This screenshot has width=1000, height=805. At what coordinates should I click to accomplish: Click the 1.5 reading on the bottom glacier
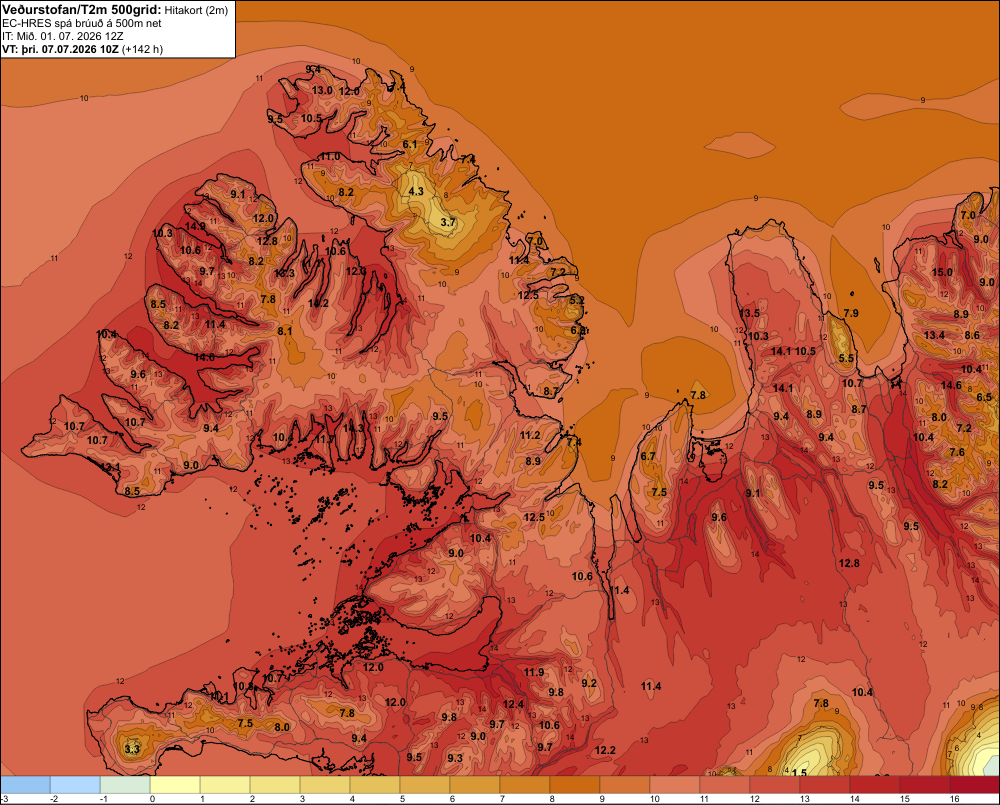[x=799, y=772]
